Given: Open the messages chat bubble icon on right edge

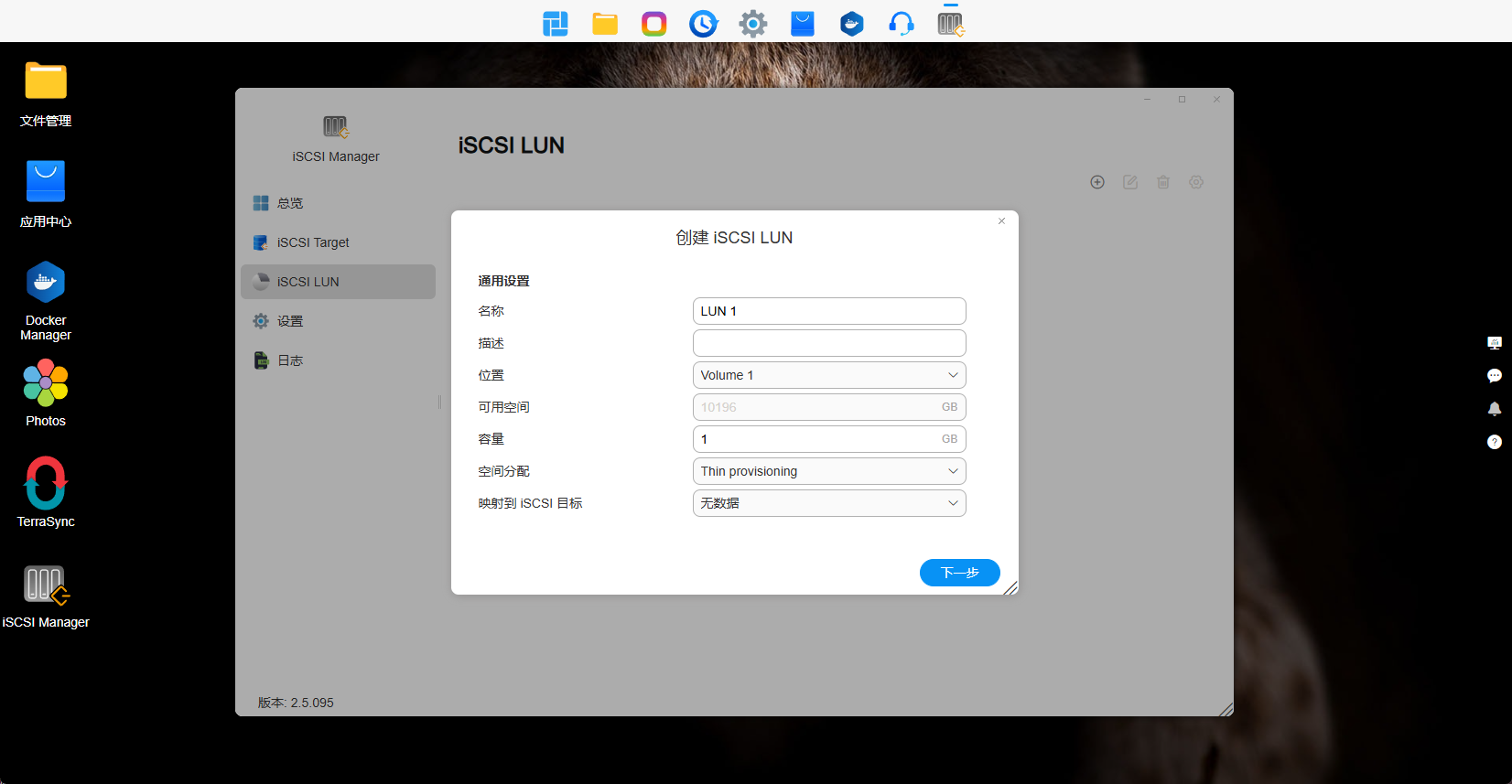Looking at the screenshot, I should (x=1495, y=376).
